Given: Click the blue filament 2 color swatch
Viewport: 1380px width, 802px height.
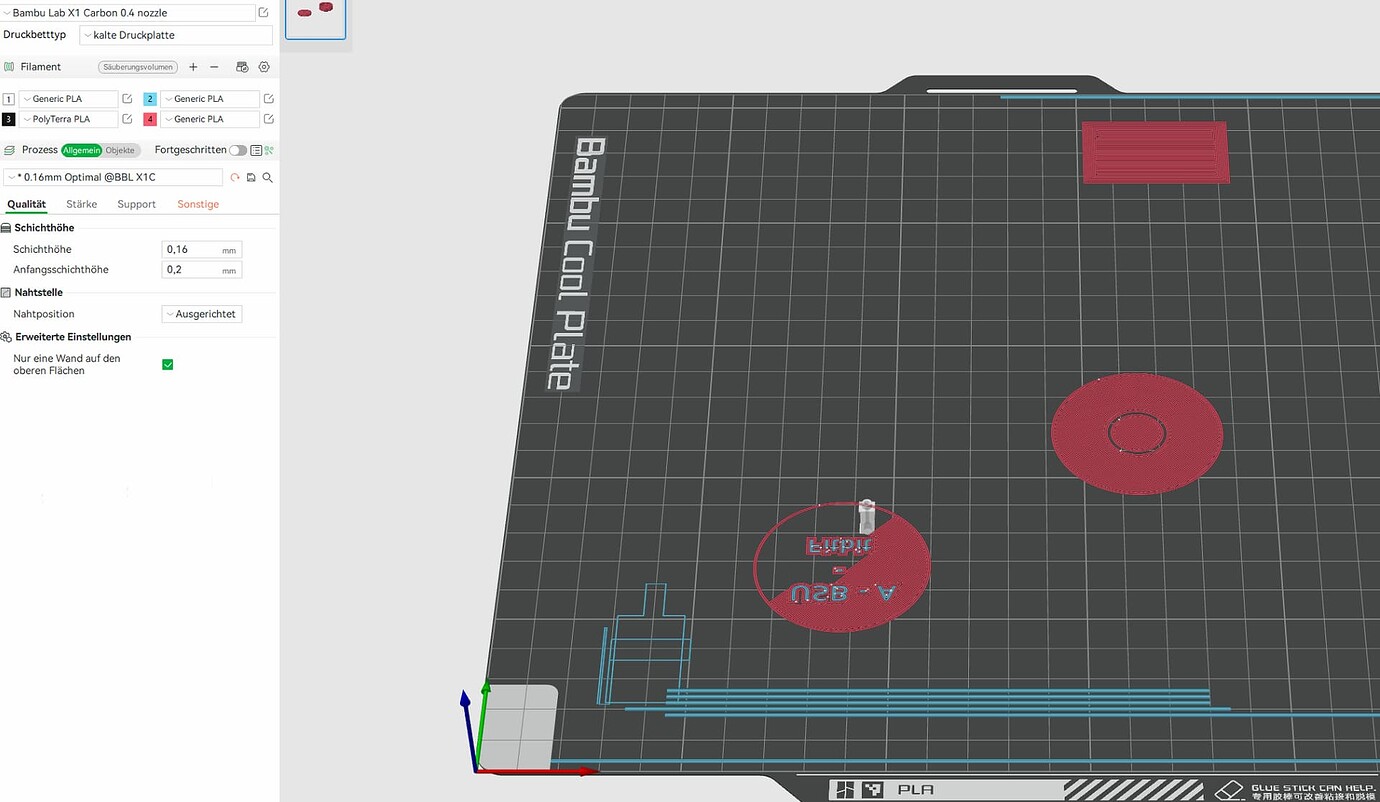Looking at the screenshot, I should tap(150, 99).
